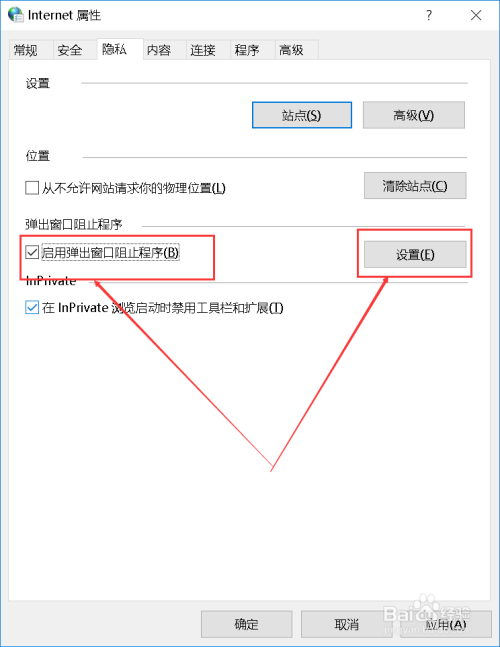Uncheck InPrivate 禁用工具栏和扩展 checkbox

(x=32, y=307)
